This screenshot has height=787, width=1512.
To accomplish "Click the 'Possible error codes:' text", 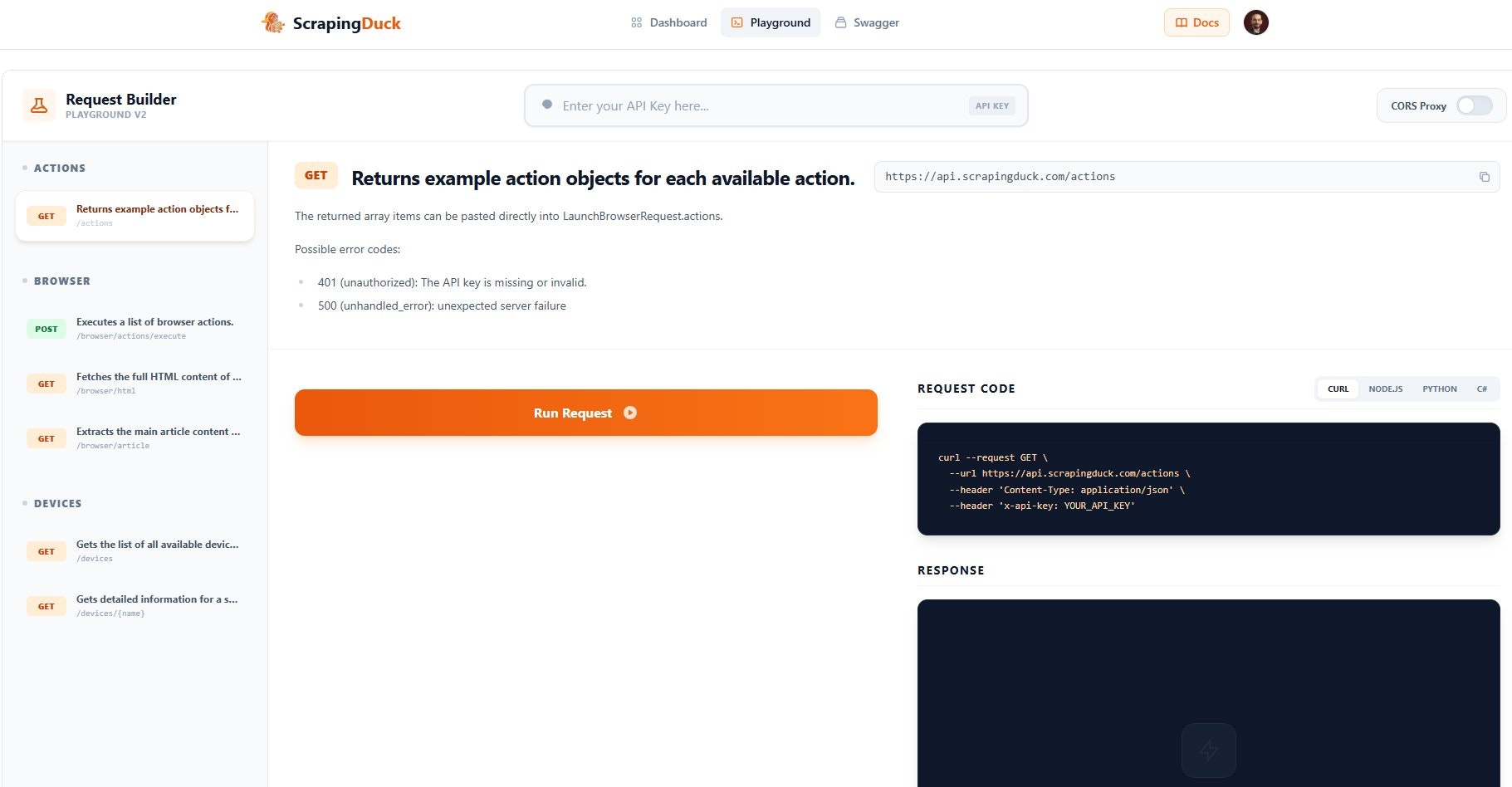I will (347, 249).
